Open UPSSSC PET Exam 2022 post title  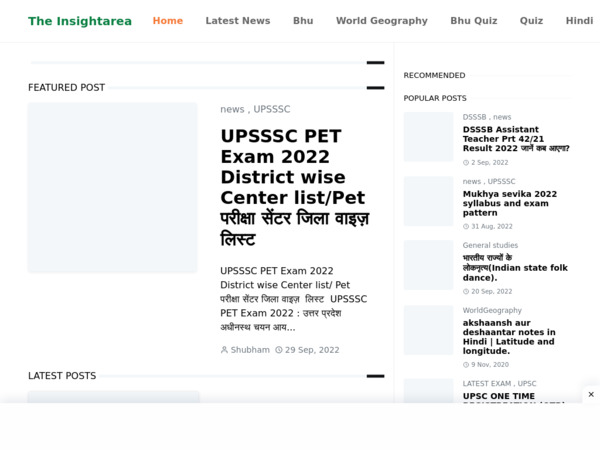[295, 187]
